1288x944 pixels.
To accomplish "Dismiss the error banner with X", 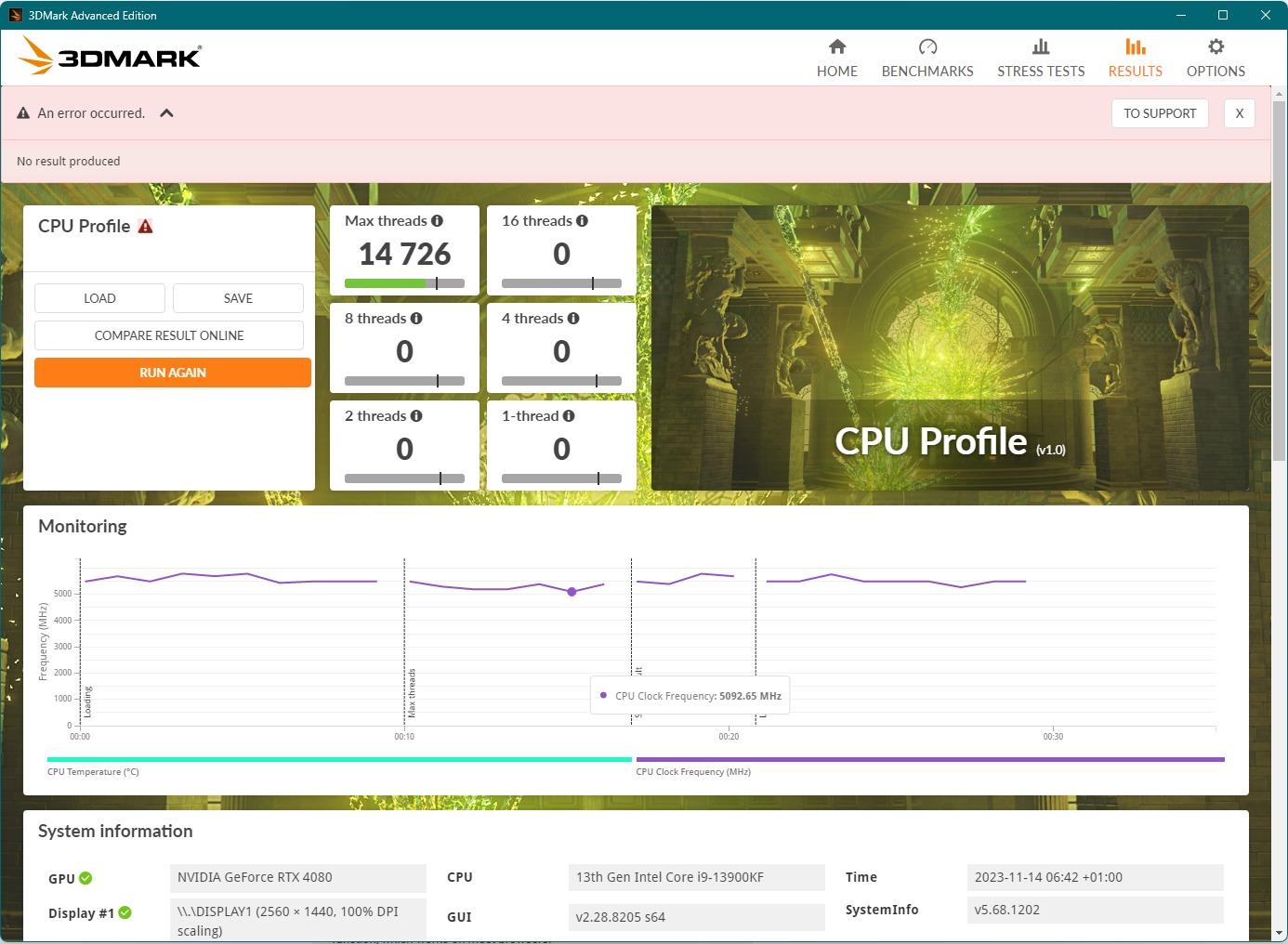I will pos(1239,113).
